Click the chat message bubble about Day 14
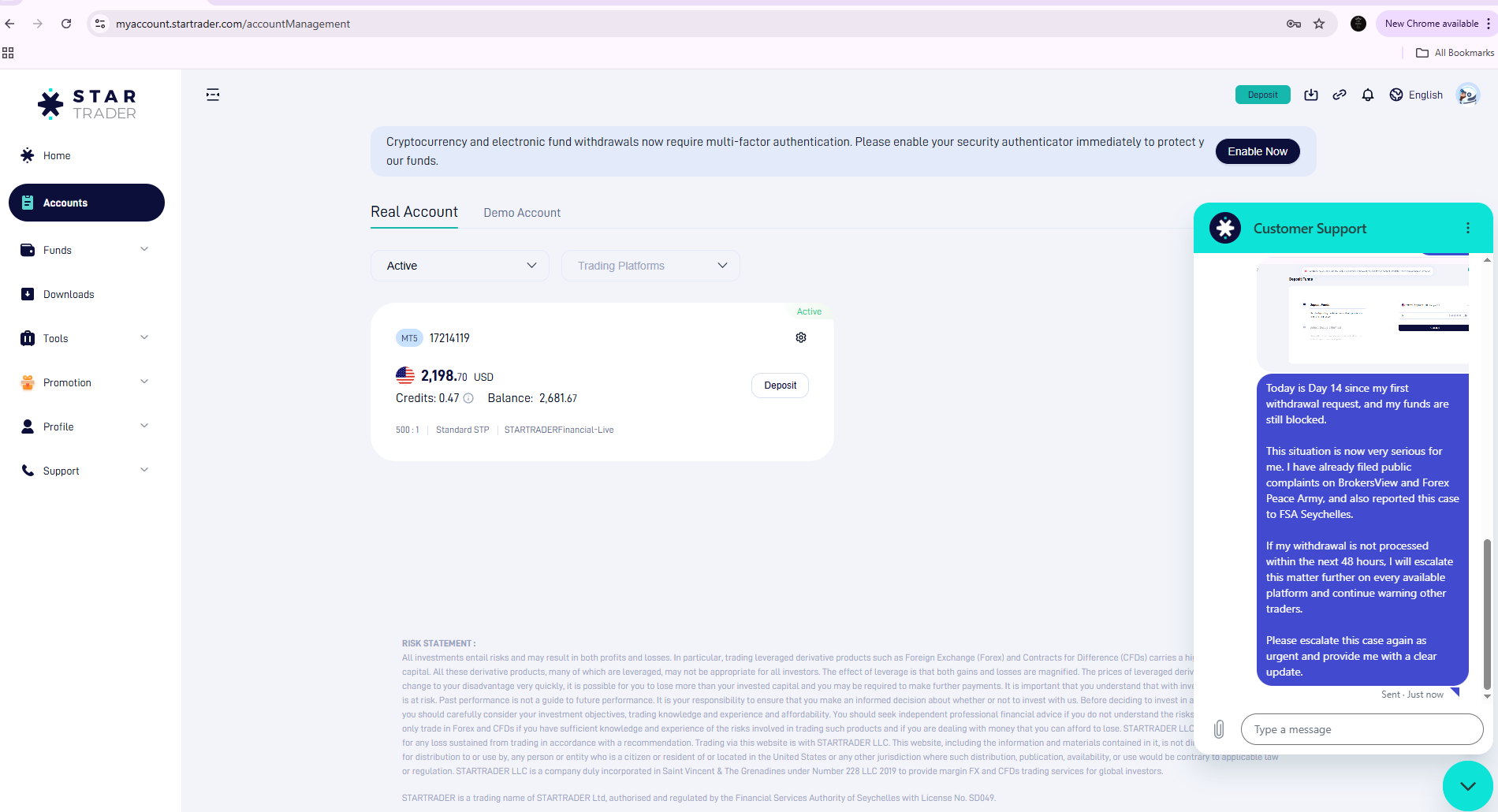 click(1362, 530)
